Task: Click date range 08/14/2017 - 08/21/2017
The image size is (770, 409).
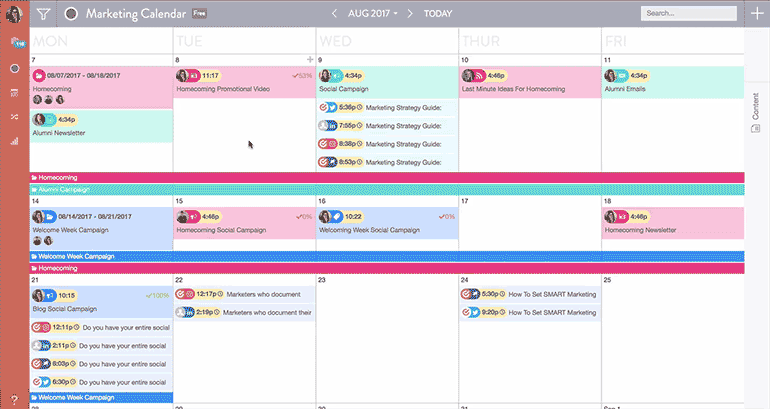Action: pos(95,217)
